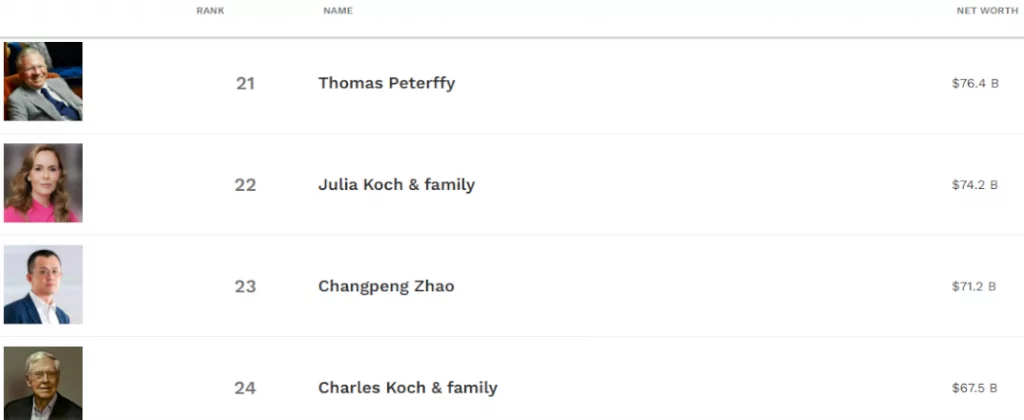The image size is (1024, 420).
Task: Click the divider line below the column headers
Action: coord(512,38)
